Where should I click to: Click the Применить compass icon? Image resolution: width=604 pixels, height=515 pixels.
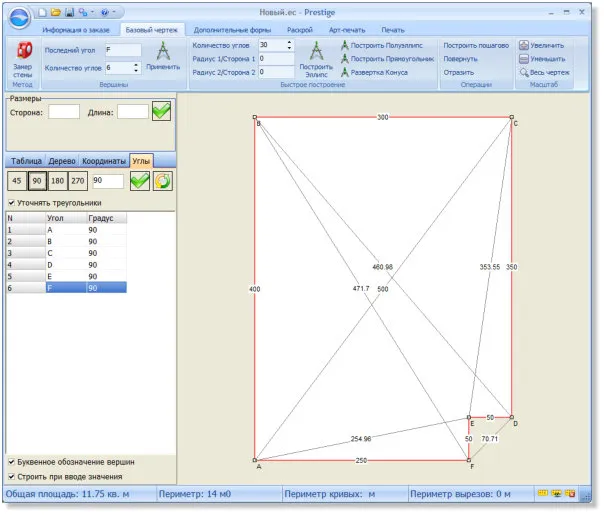point(163,51)
